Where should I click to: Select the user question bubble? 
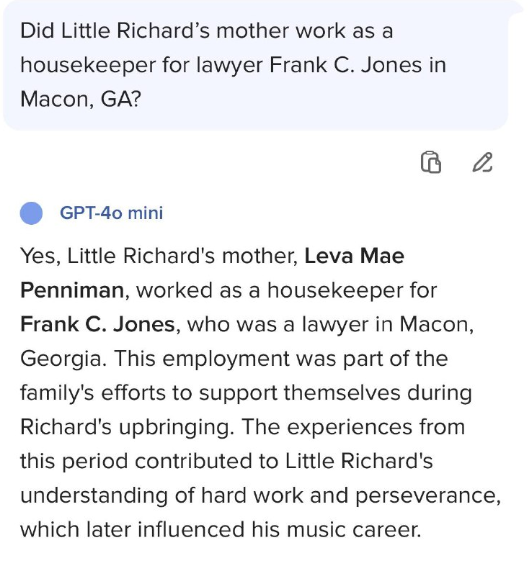[x=256, y=65]
